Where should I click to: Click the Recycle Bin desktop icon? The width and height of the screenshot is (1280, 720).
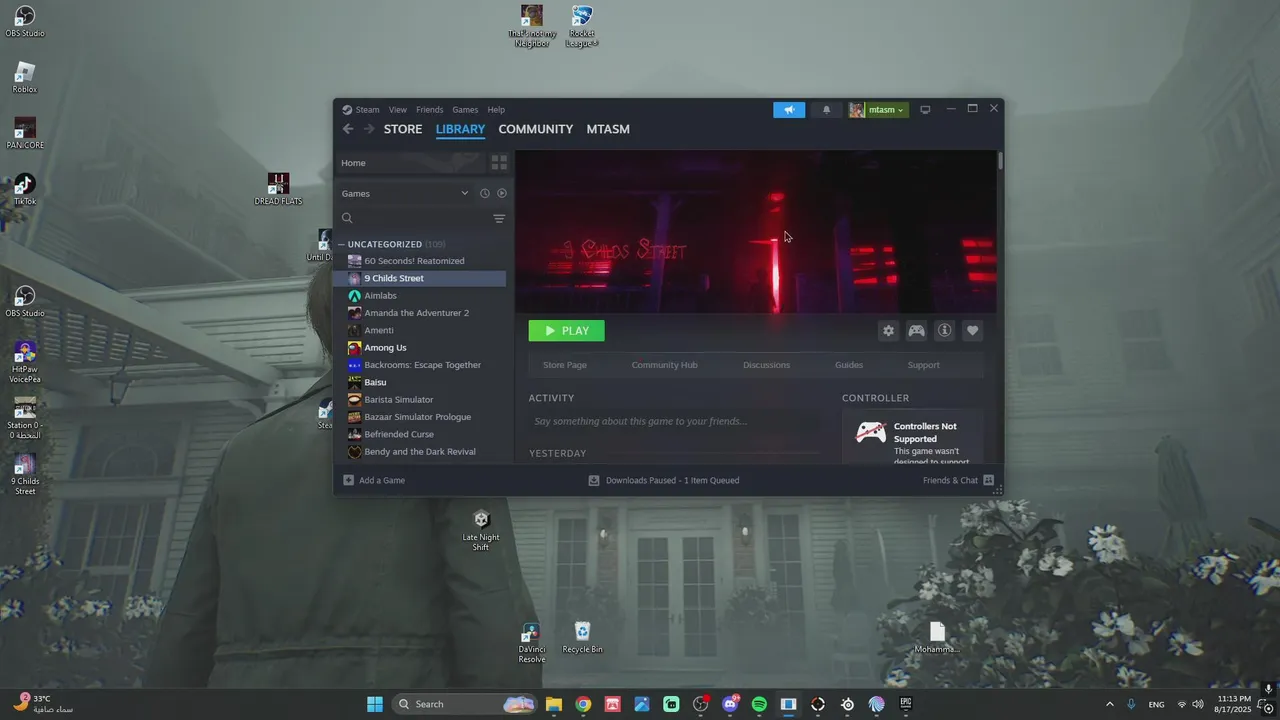pyautogui.click(x=582, y=637)
